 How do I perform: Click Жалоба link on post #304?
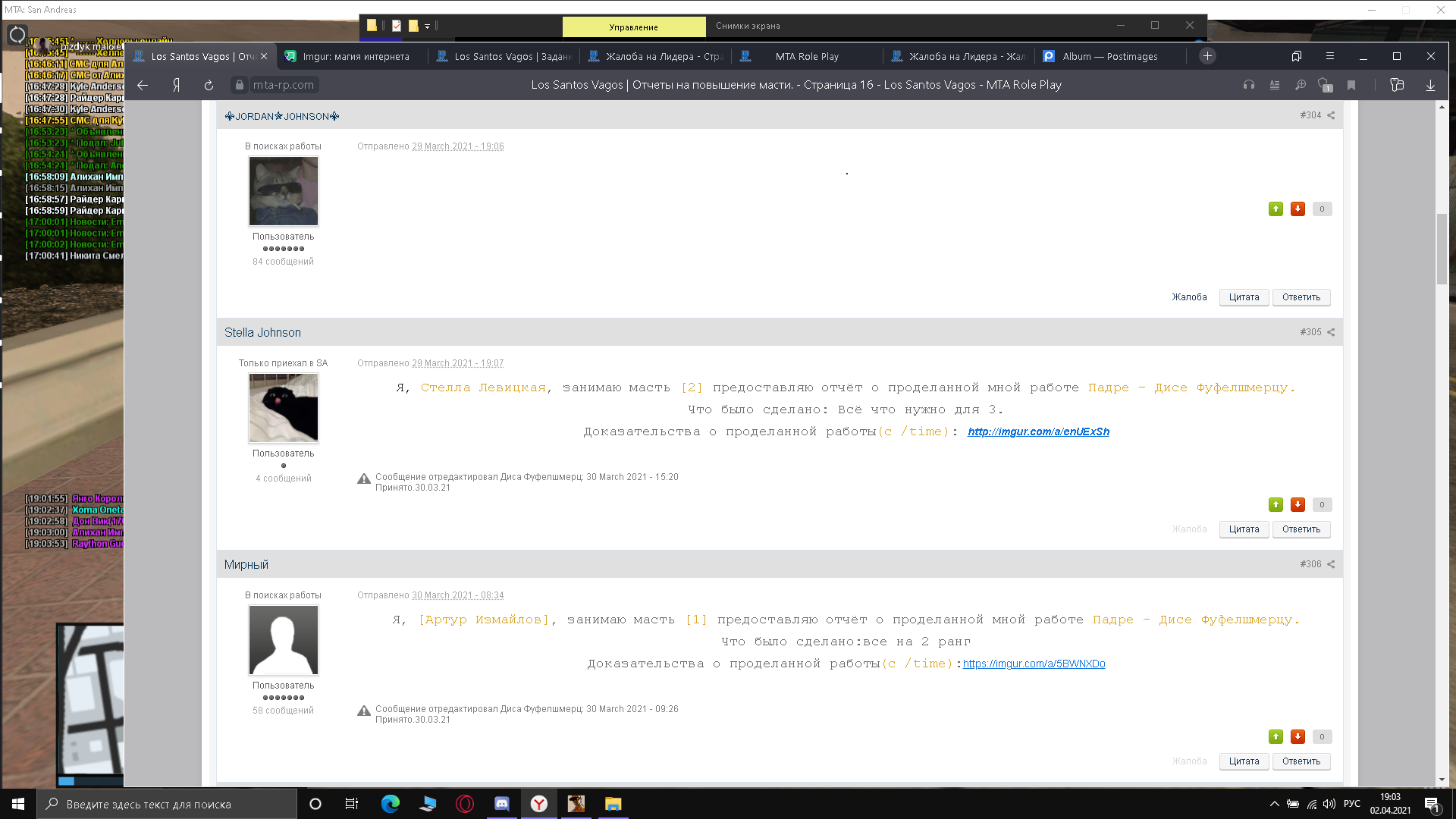(x=1189, y=297)
